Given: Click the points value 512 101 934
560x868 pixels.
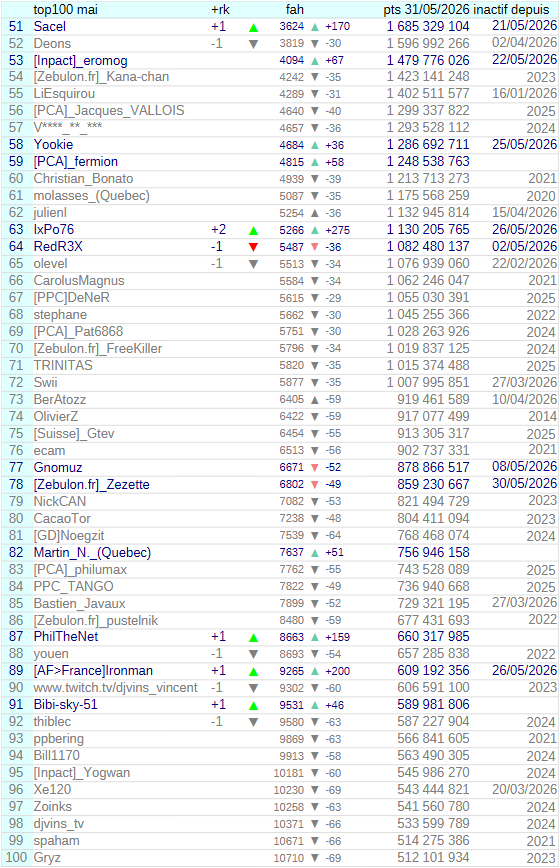Looking at the screenshot, I should [x=433, y=858].
